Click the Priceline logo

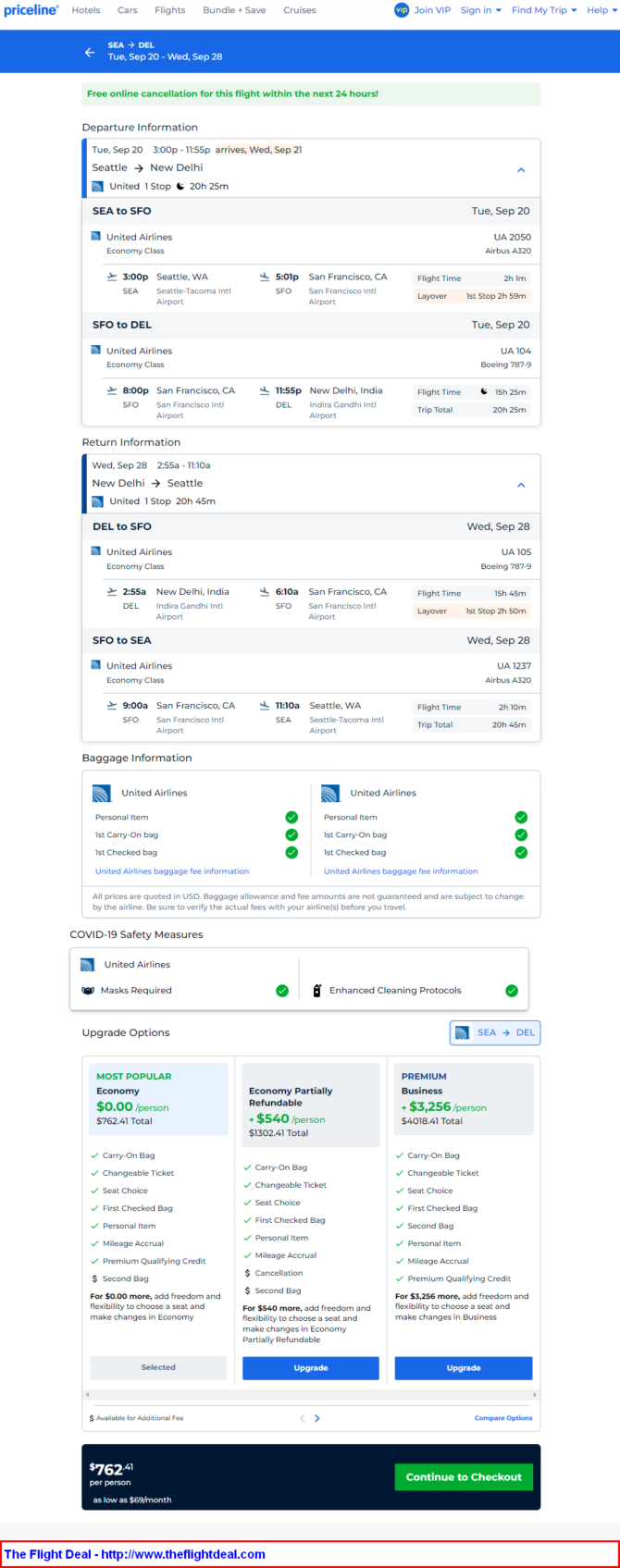[31, 10]
